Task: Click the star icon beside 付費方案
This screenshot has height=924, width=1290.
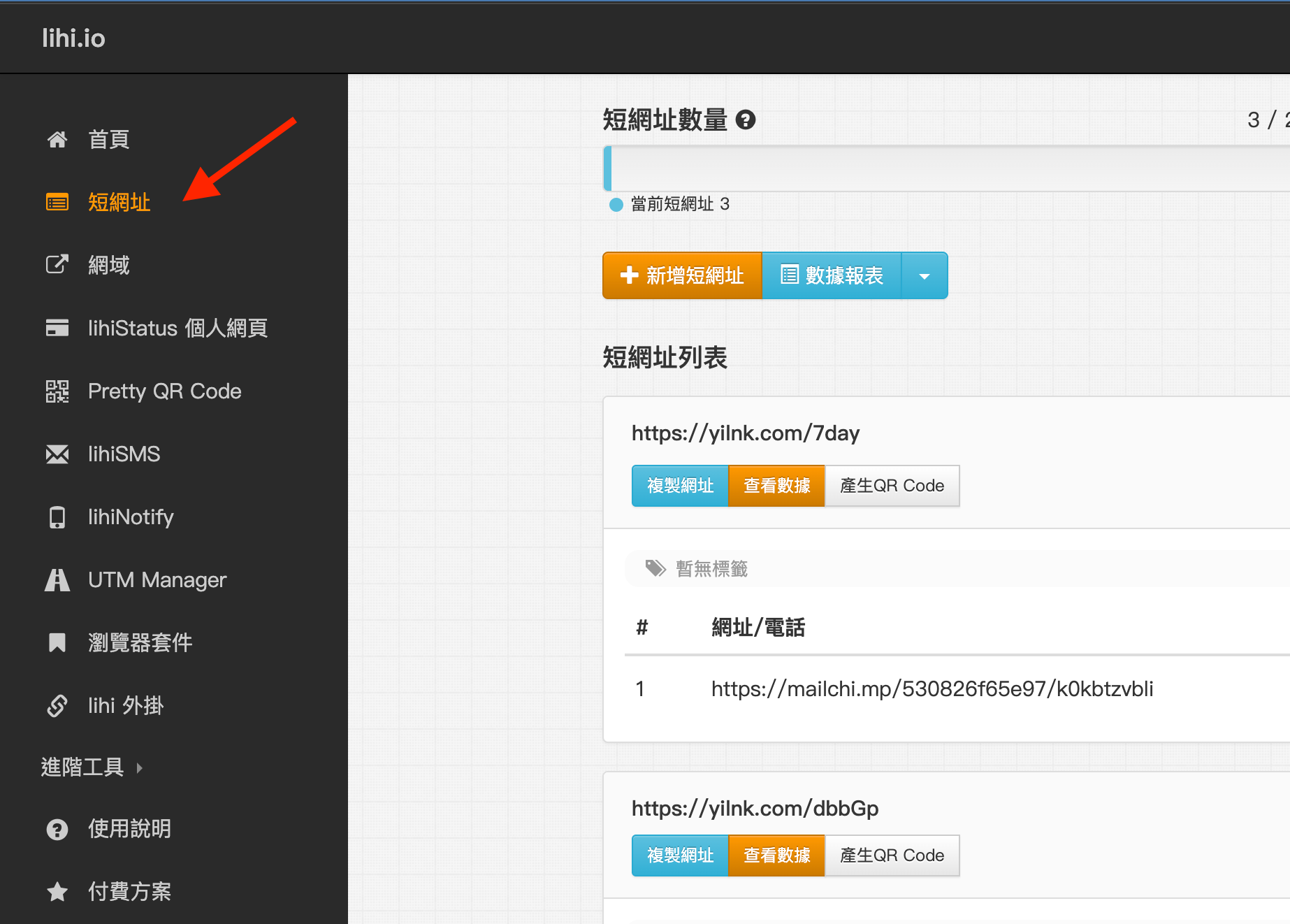Action: pos(57,891)
